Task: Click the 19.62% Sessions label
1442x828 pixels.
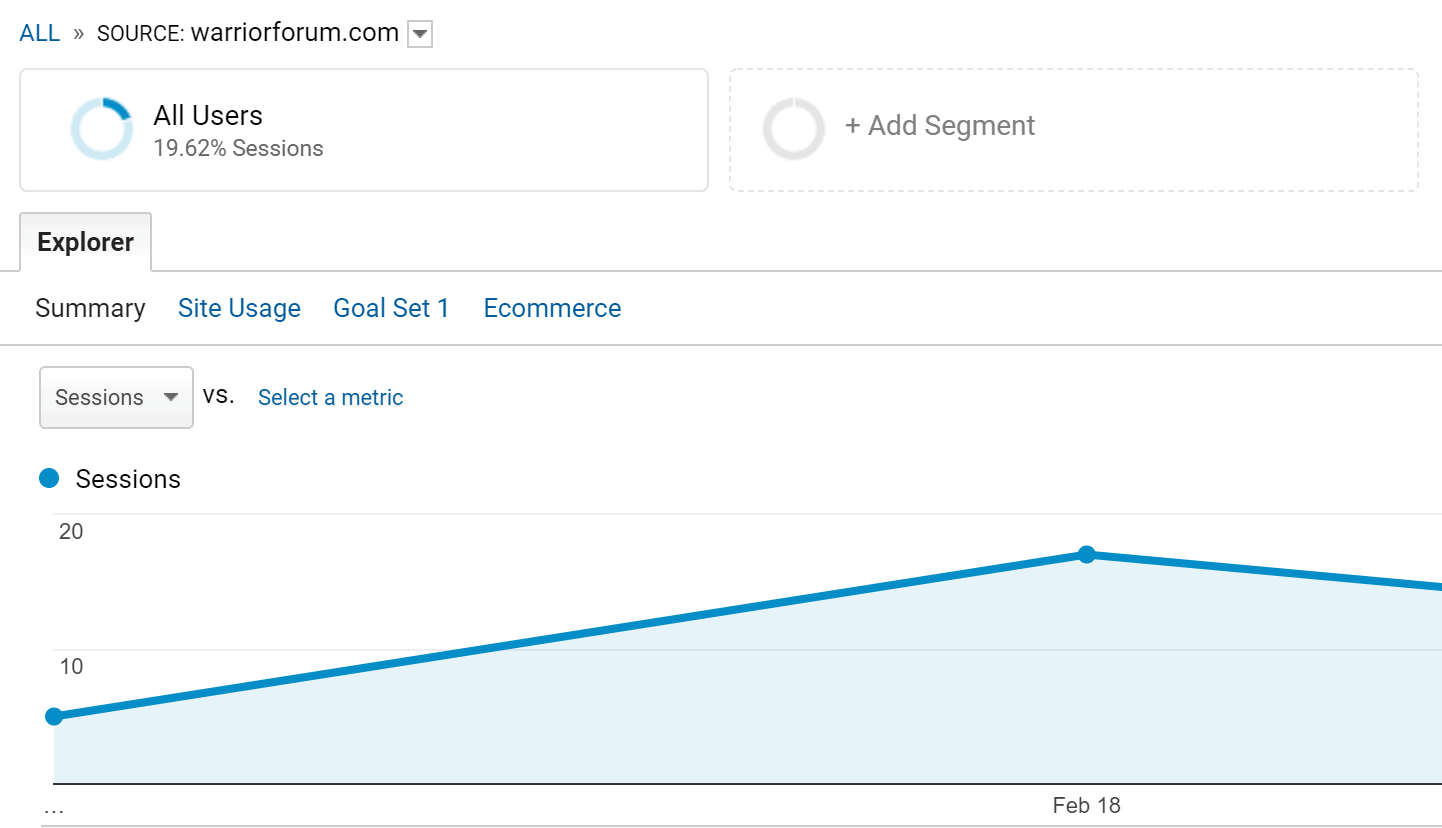Action: 238,148
